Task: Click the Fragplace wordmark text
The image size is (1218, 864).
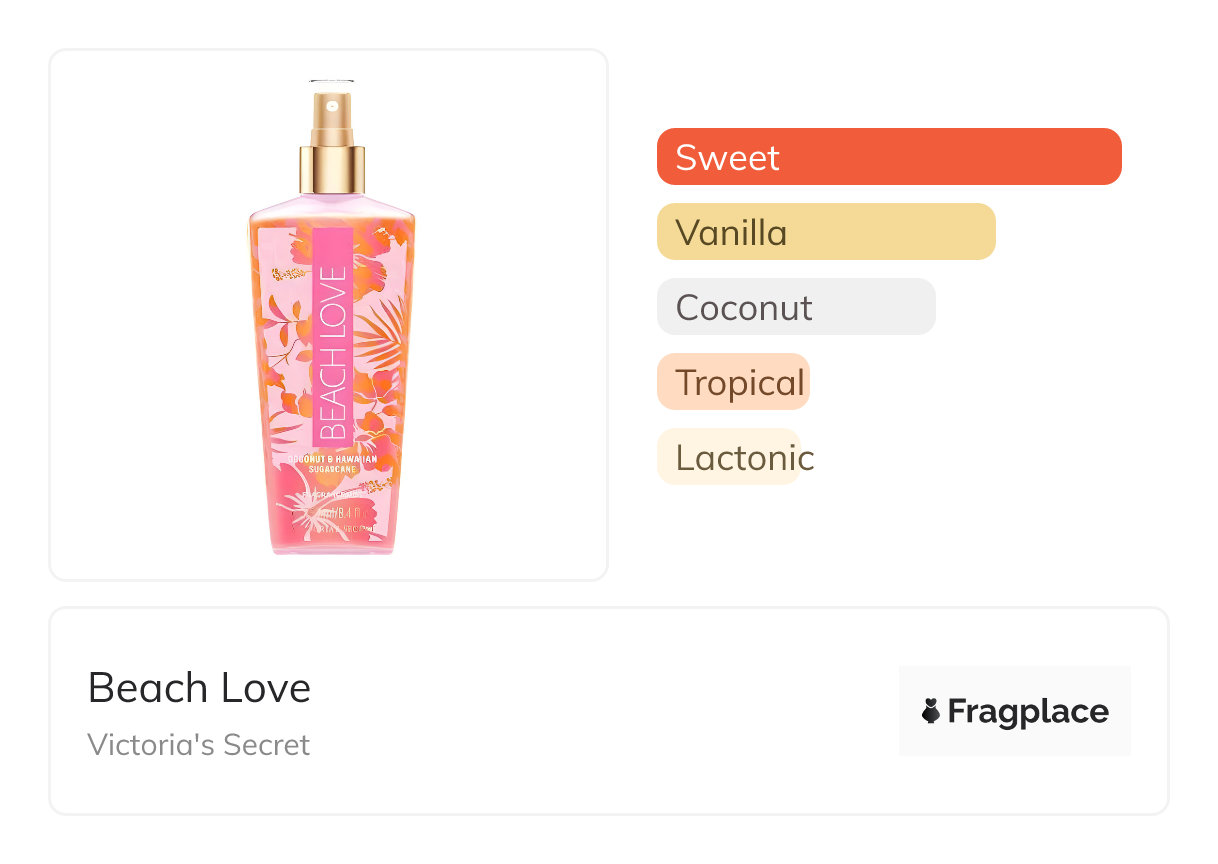Action: (x=1027, y=711)
